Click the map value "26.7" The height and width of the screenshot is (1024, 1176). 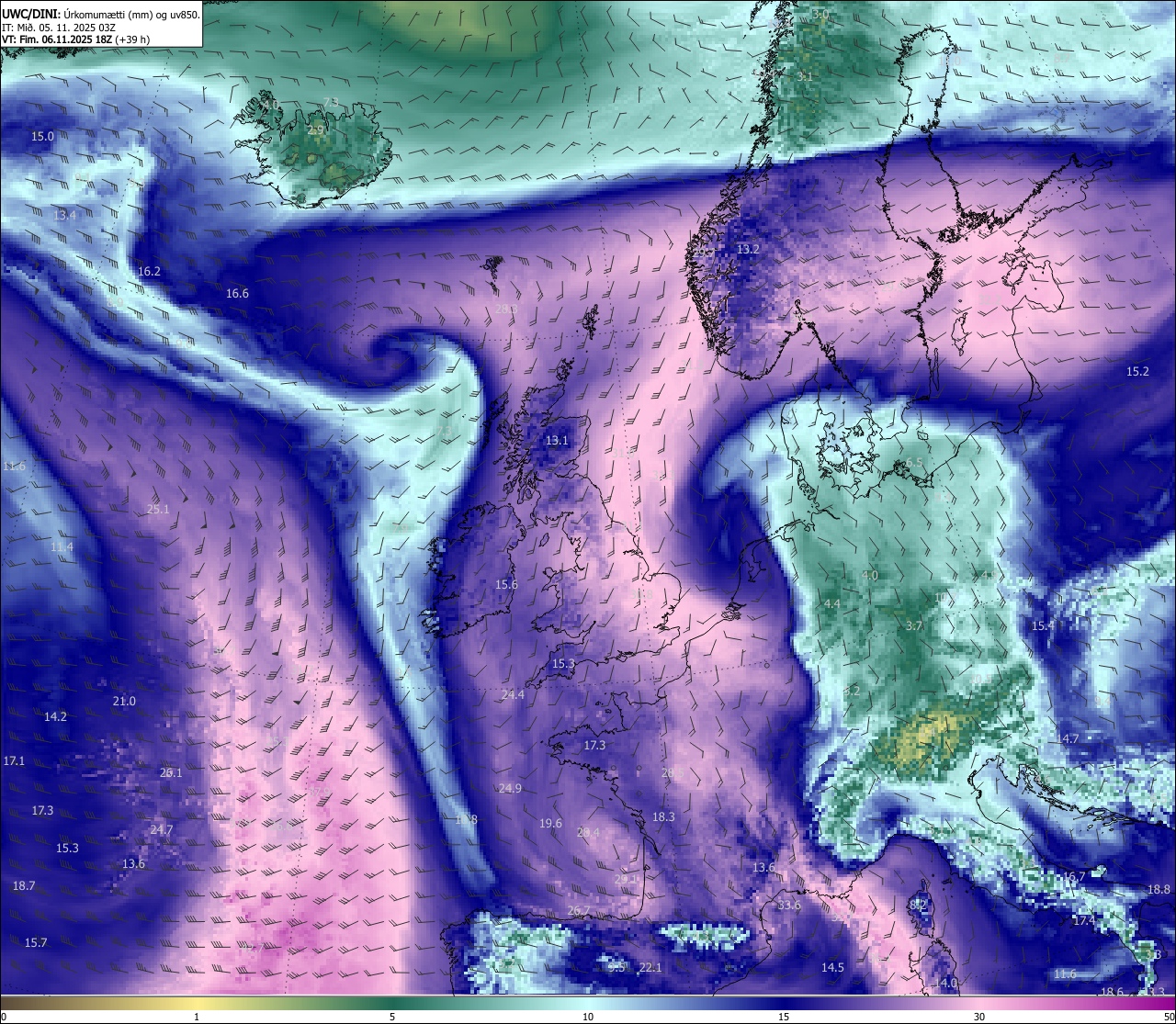tap(578, 910)
